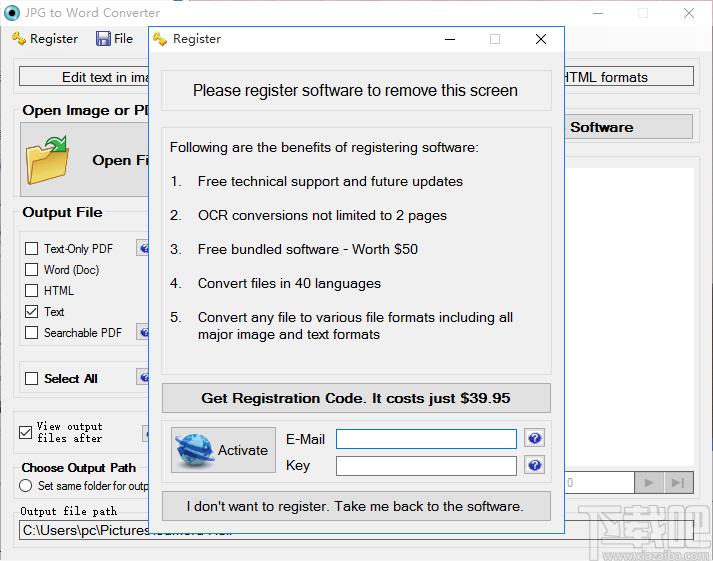713x561 pixels.
Task: Click Get Registration Code button
Action: 356,398
